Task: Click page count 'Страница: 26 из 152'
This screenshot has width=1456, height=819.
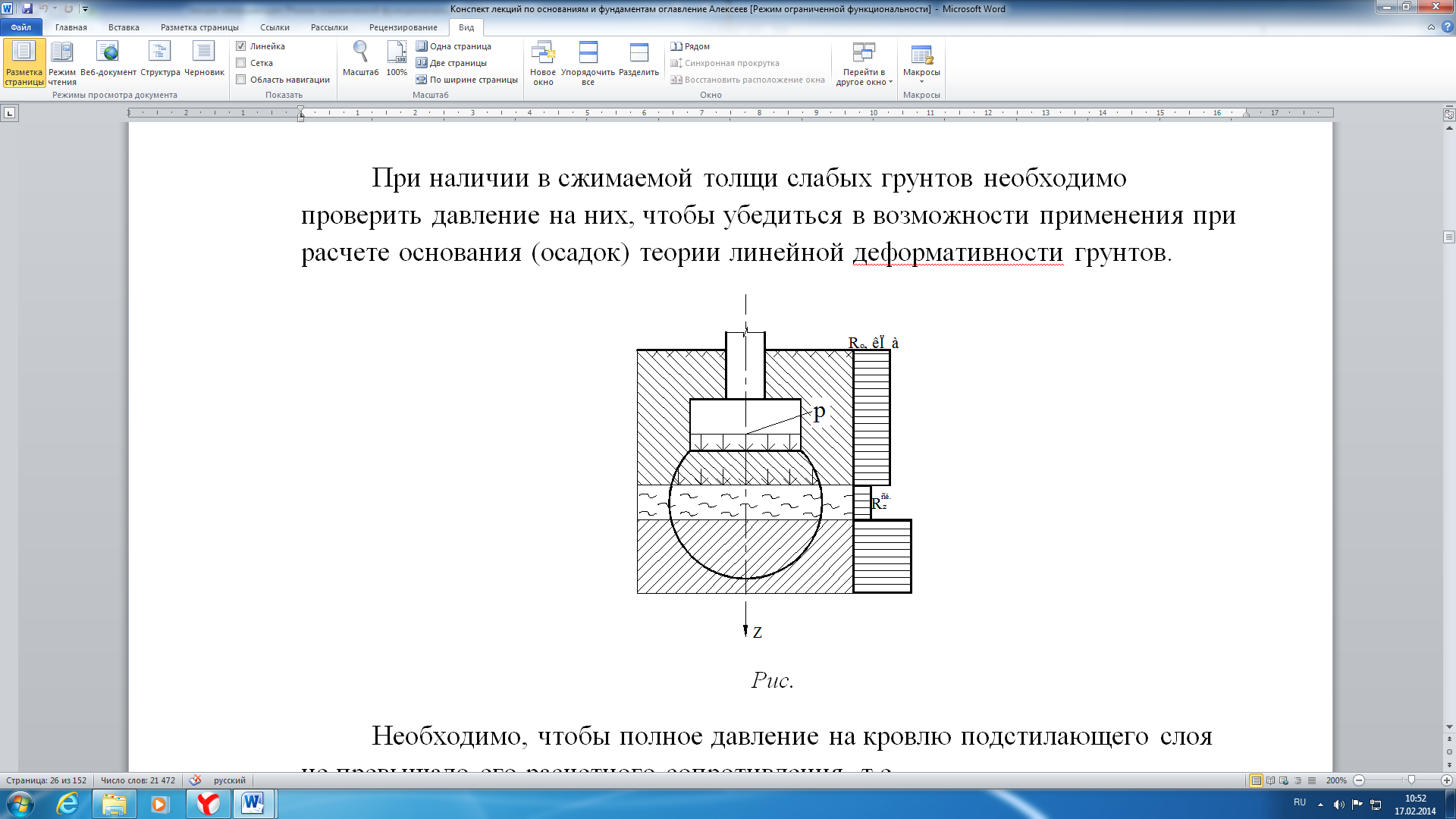Action: click(46, 780)
